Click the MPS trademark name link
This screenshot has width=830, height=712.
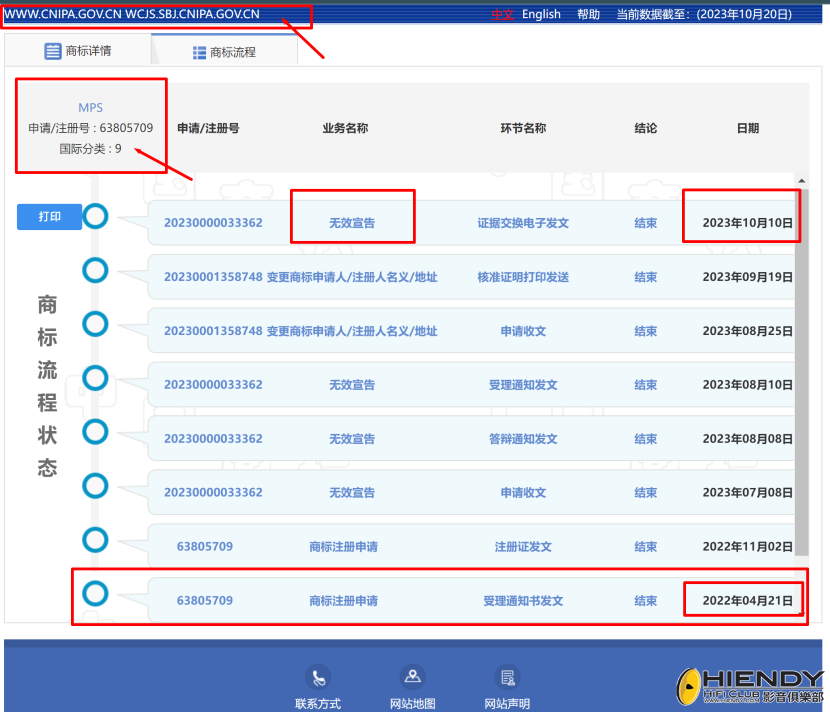(91, 107)
